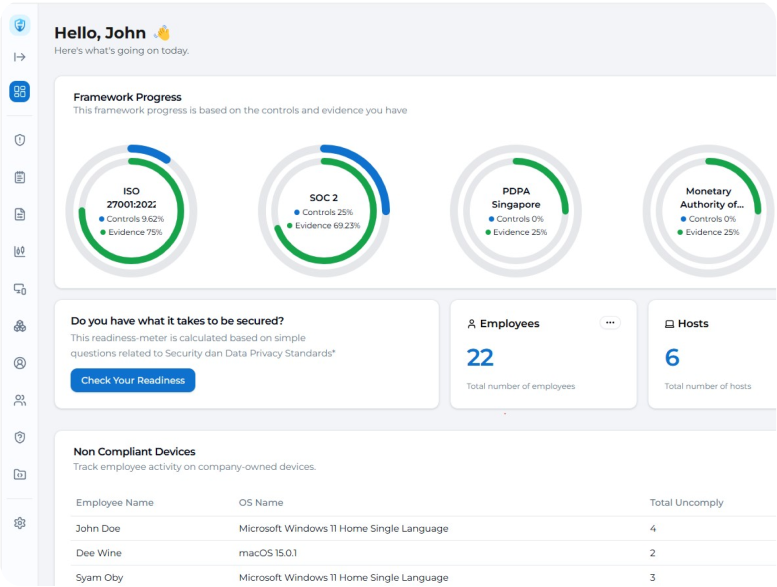Open the three-cubes icon in the sidebar
Image resolution: width=777 pixels, height=587 pixels.
pos(20,326)
